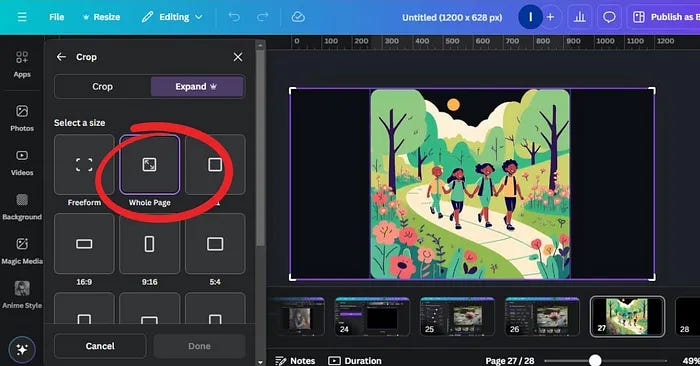This screenshot has width=700, height=366.
Task: Select the 5:4 size option
Action: pos(215,244)
